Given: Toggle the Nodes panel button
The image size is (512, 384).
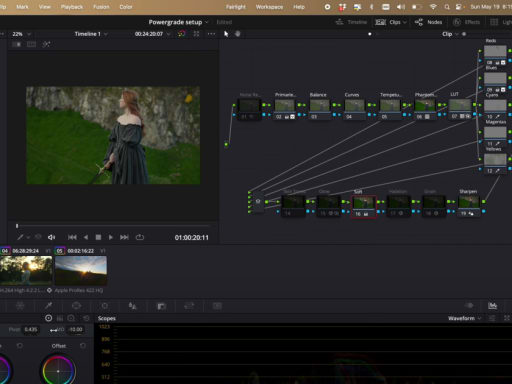Looking at the screenshot, I should pyautogui.click(x=428, y=22).
